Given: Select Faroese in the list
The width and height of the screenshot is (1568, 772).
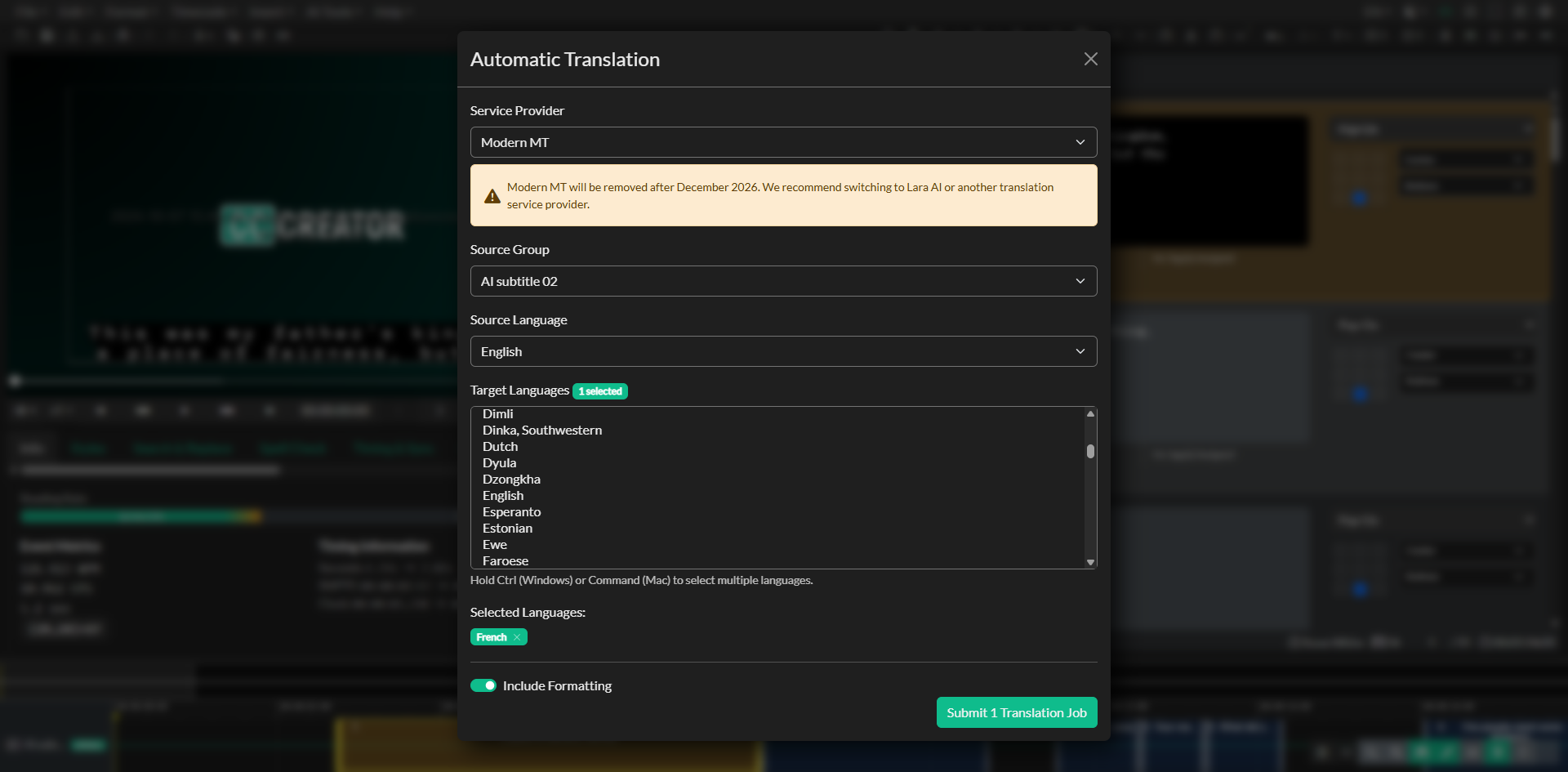Looking at the screenshot, I should (777, 561).
